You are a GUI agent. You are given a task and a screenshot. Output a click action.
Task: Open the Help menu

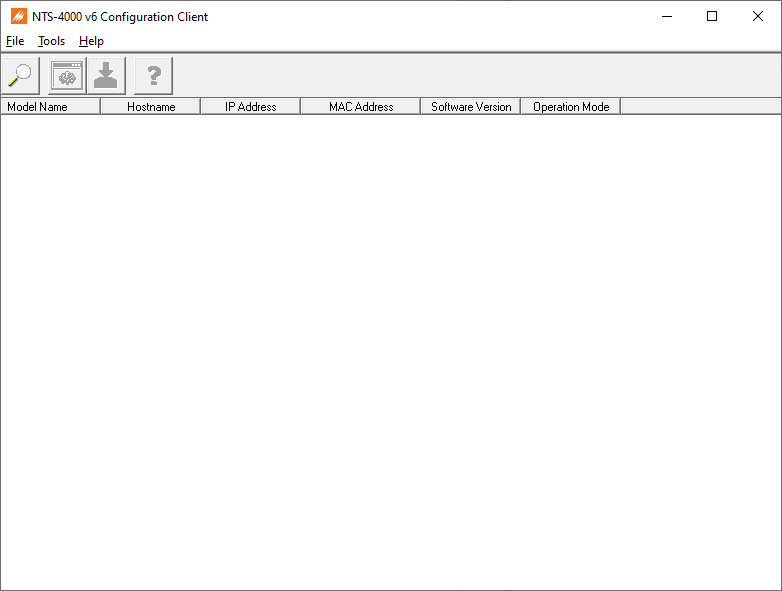point(91,41)
